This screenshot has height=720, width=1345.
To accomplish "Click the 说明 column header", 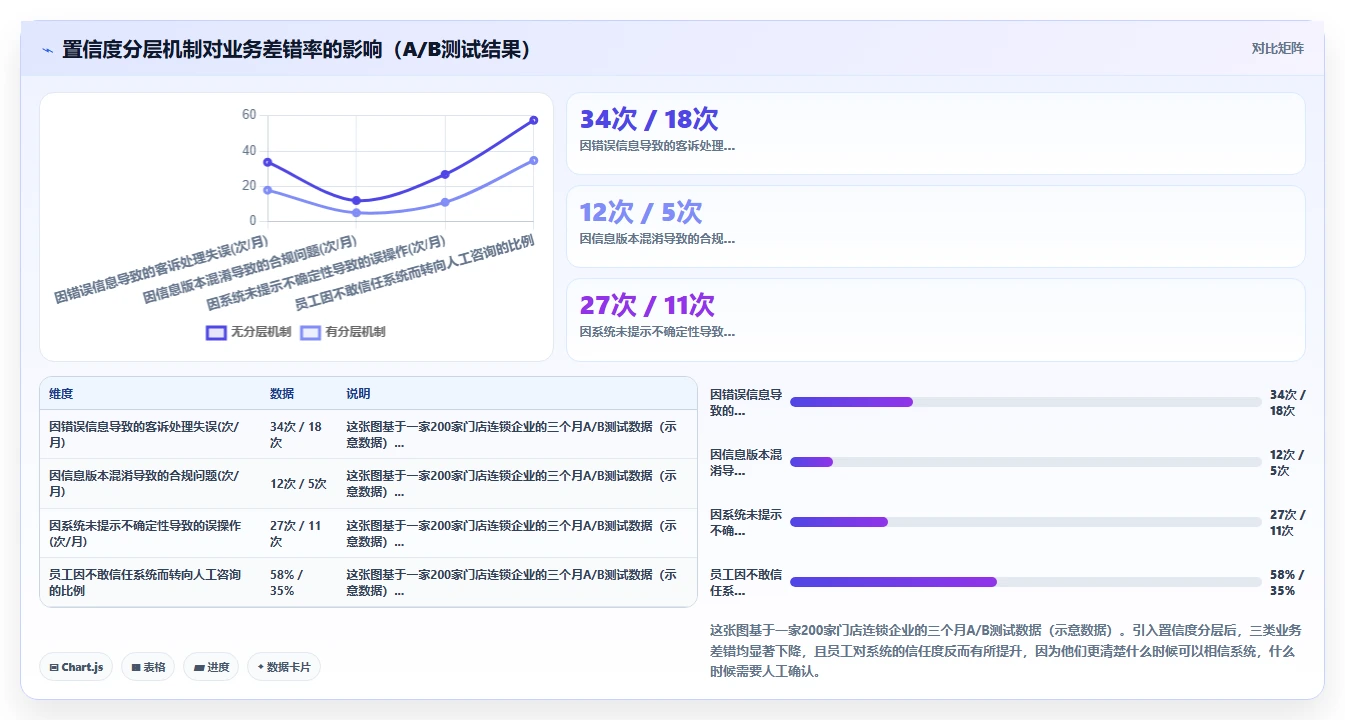I will pyautogui.click(x=358, y=394).
